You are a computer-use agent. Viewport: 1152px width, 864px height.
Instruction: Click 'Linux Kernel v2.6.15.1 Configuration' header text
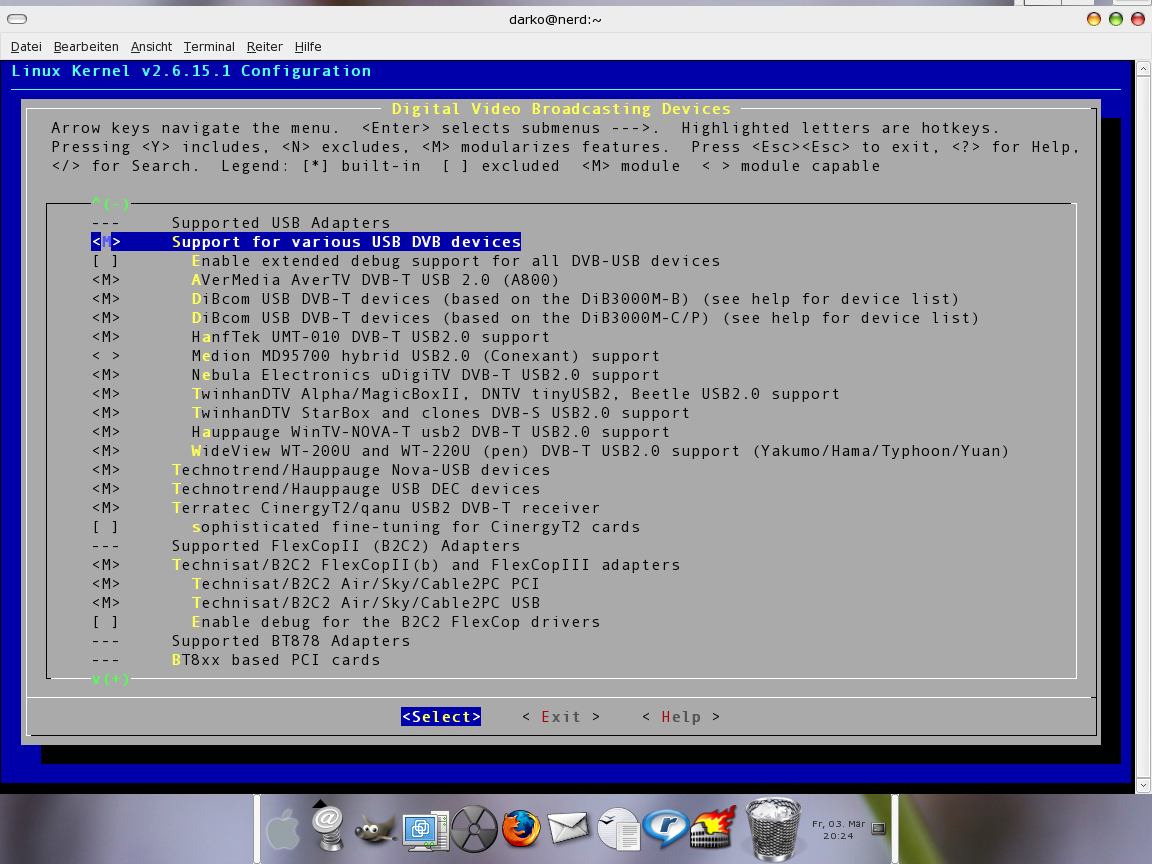191,71
